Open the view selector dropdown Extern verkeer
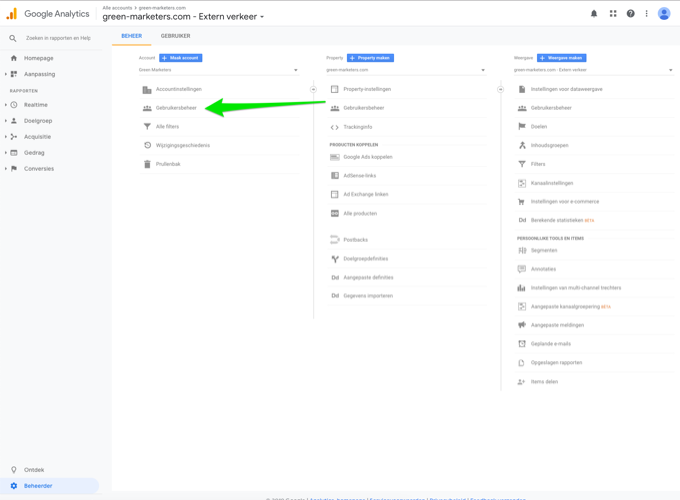Screen dimensions: 680x500 point(592,70)
